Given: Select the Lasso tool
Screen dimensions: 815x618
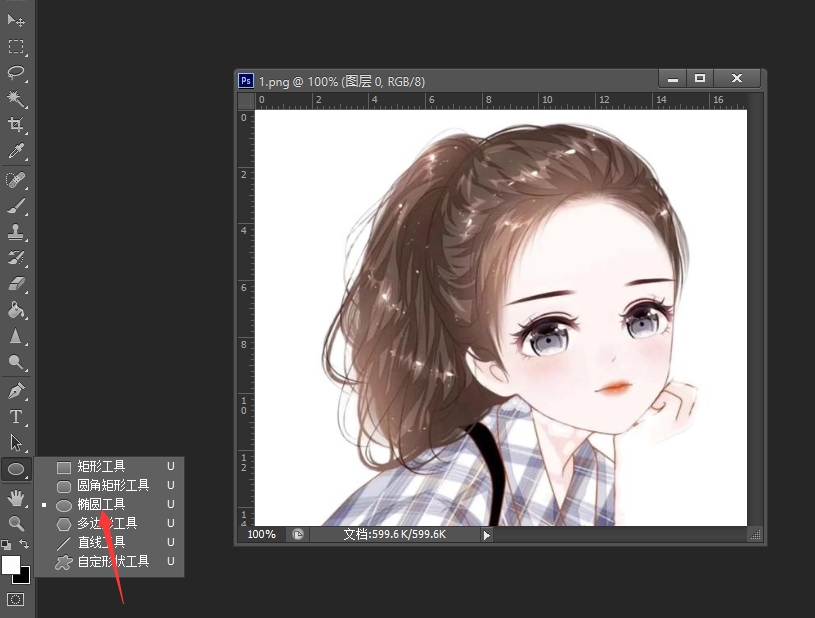Looking at the screenshot, I should (15, 72).
